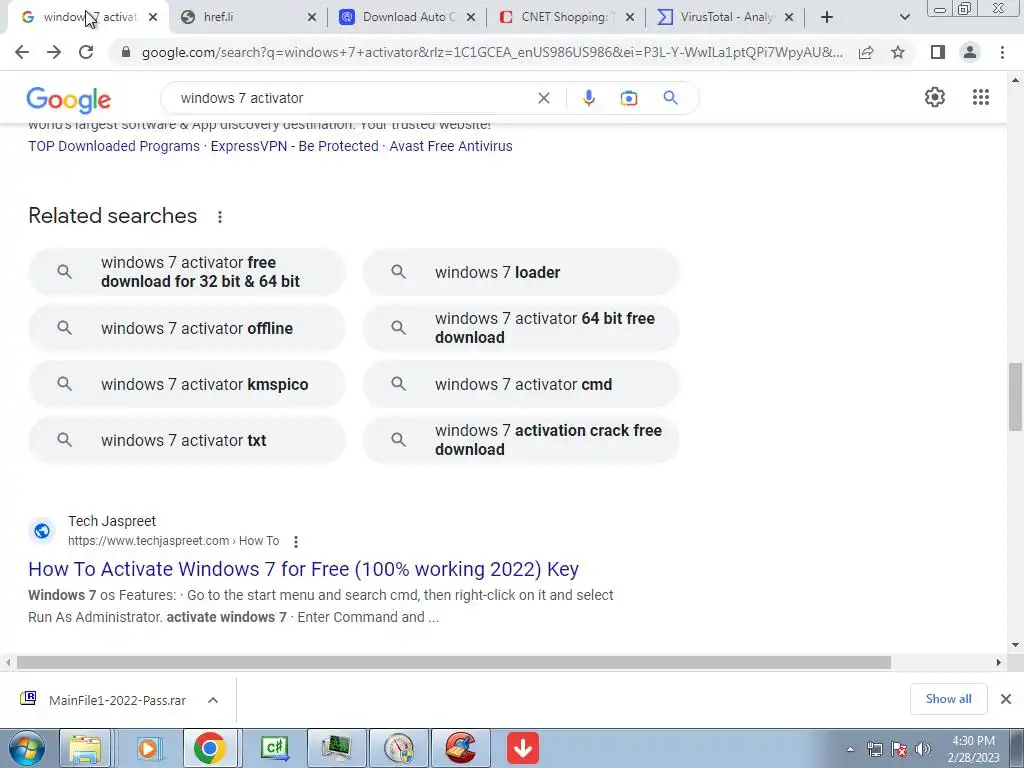The image size is (1024, 768).
Task: Expand MainFile1-2022-Pass.rar download options
Action: click(x=213, y=700)
